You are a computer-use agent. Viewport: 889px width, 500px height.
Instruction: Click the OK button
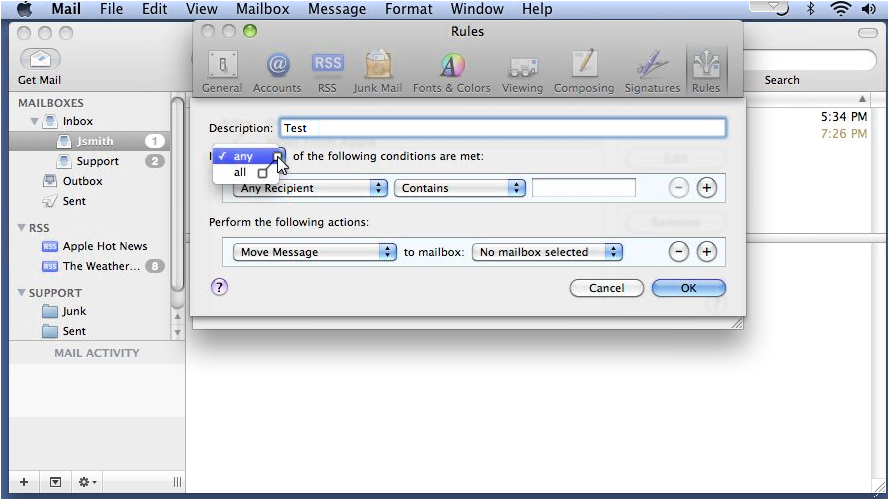pyautogui.click(x=688, y=288)
